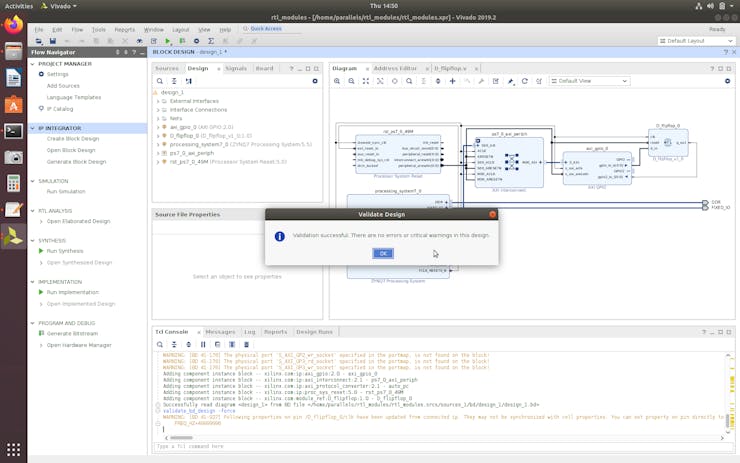Image resolution: width=740 pixels, height=463 pixels.
Task: Zoom out on the block diagram
Action: (351, 81)
